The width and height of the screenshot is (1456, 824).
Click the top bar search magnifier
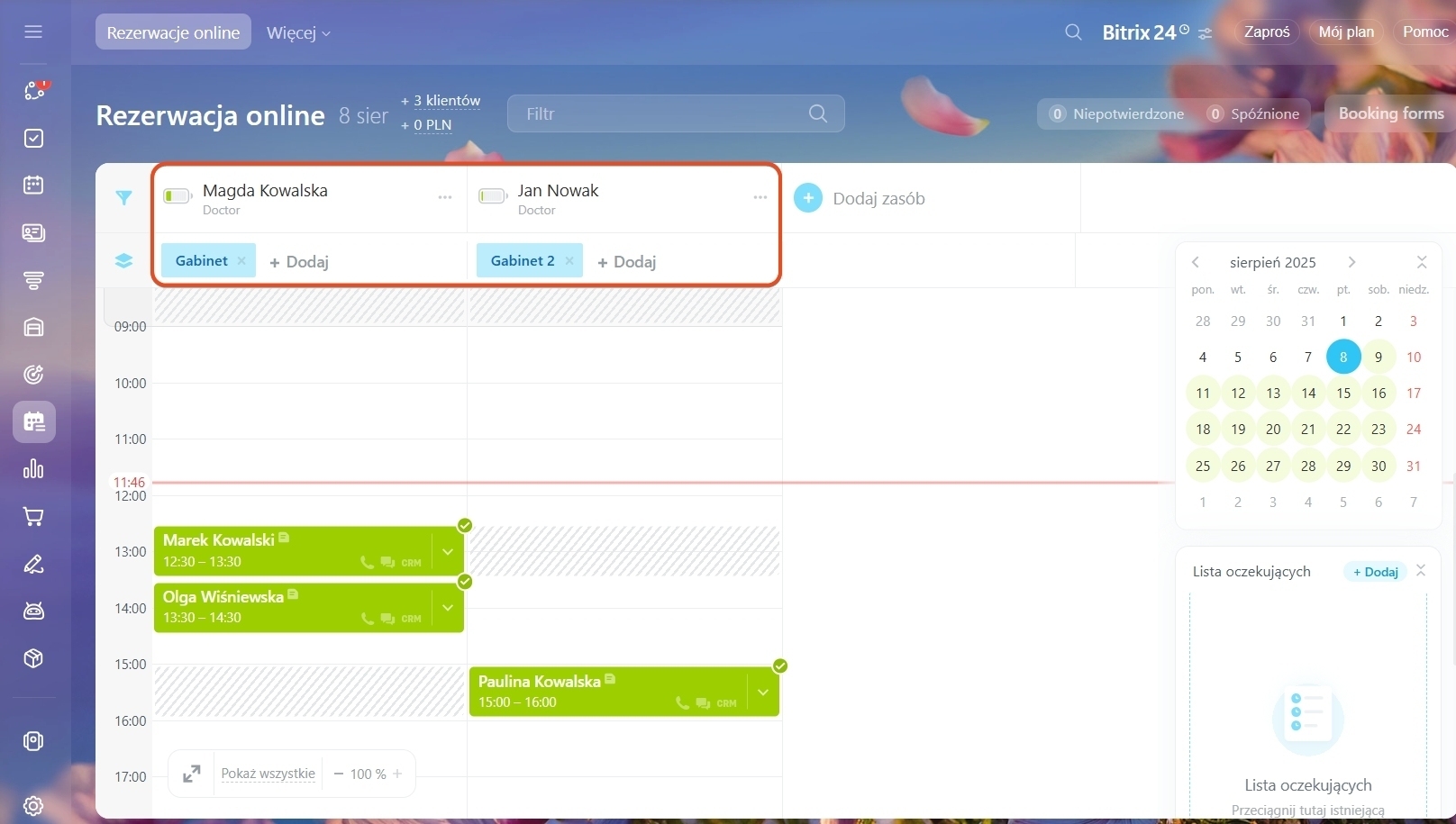(1073, 32)
